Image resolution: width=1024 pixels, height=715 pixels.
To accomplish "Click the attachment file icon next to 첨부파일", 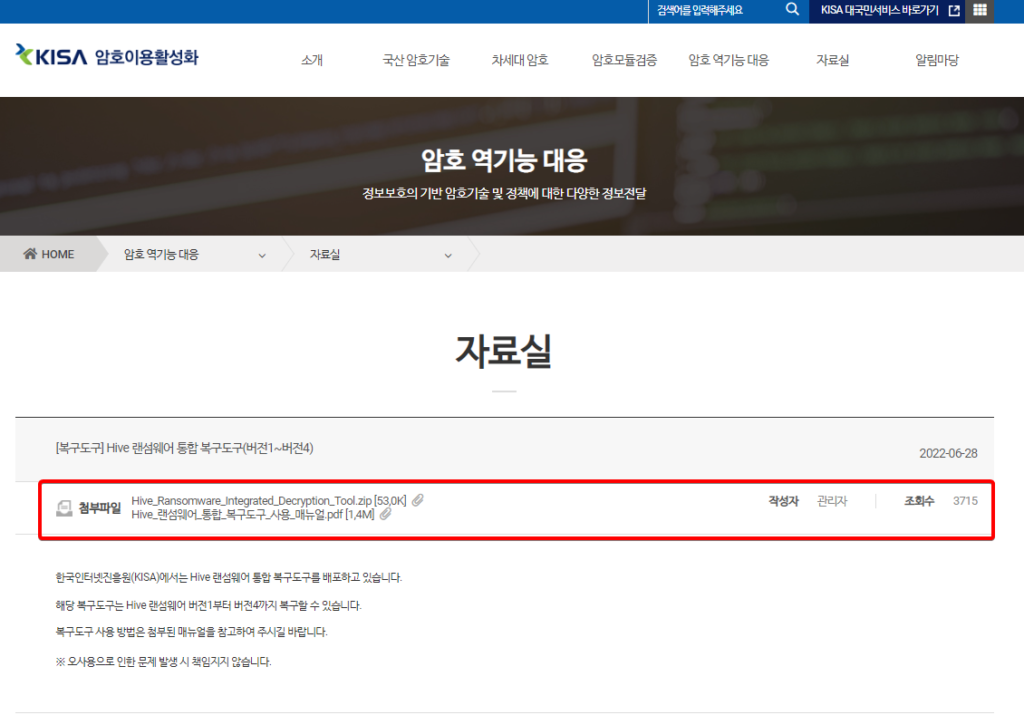I will tap(64, 508).
